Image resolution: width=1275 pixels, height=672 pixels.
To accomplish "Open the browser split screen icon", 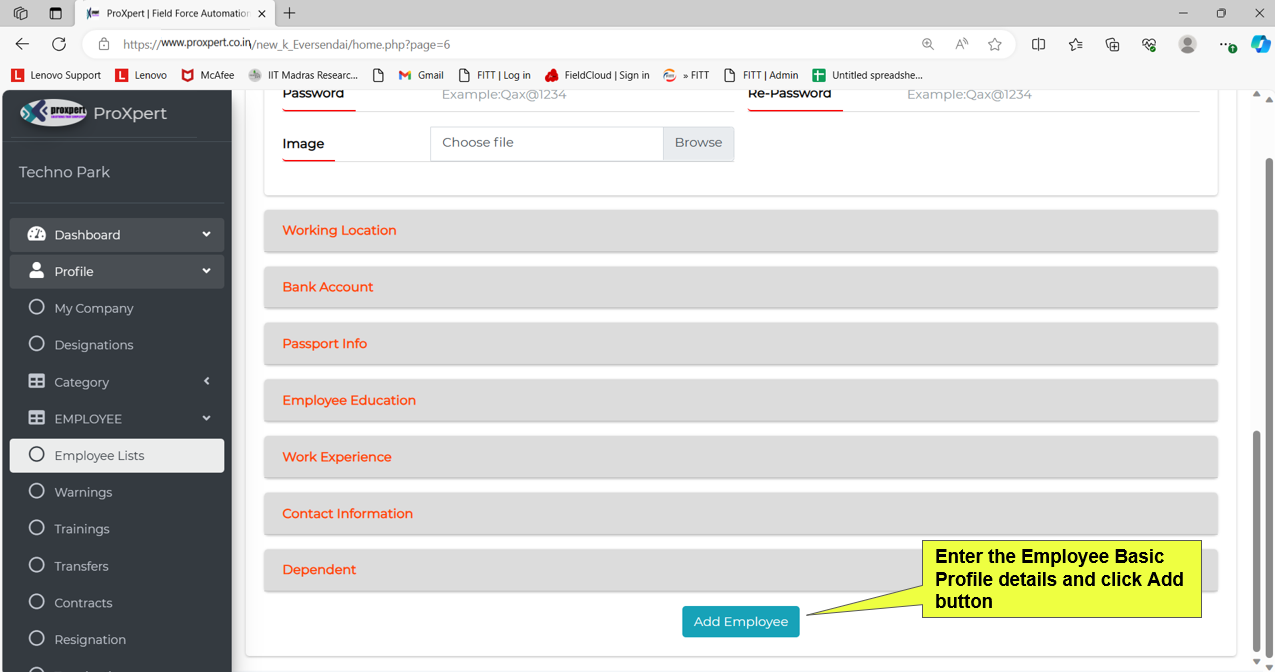I will coord(1038,44).
